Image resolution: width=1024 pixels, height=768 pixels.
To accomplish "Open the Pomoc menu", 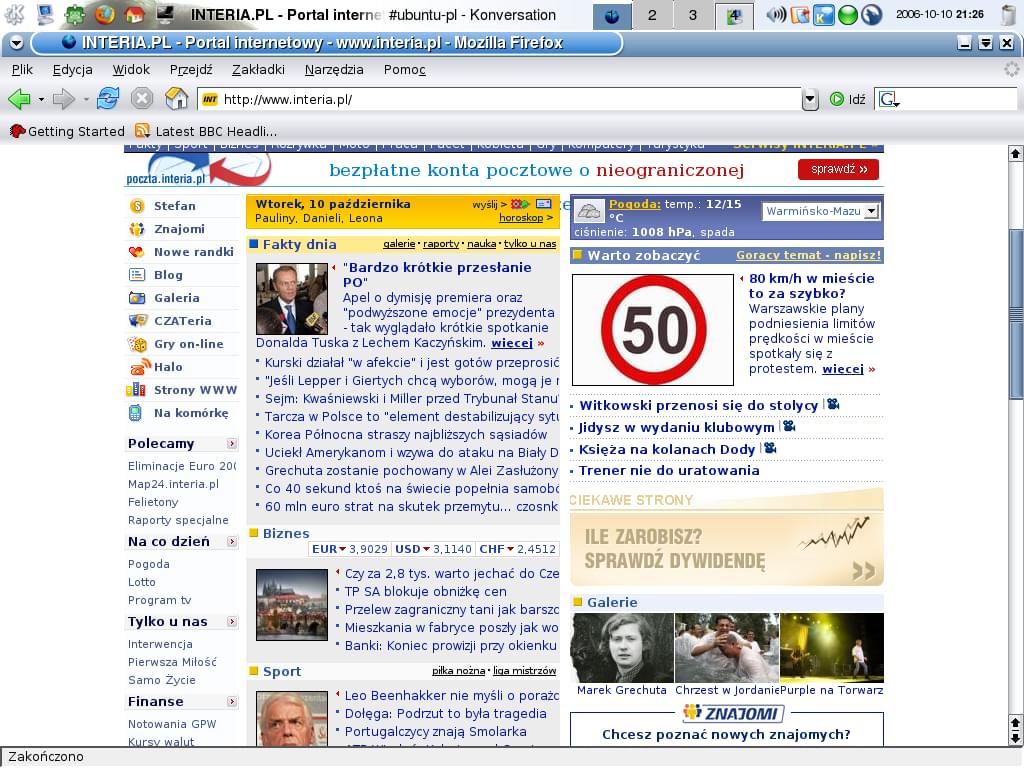I will point(405,70).
